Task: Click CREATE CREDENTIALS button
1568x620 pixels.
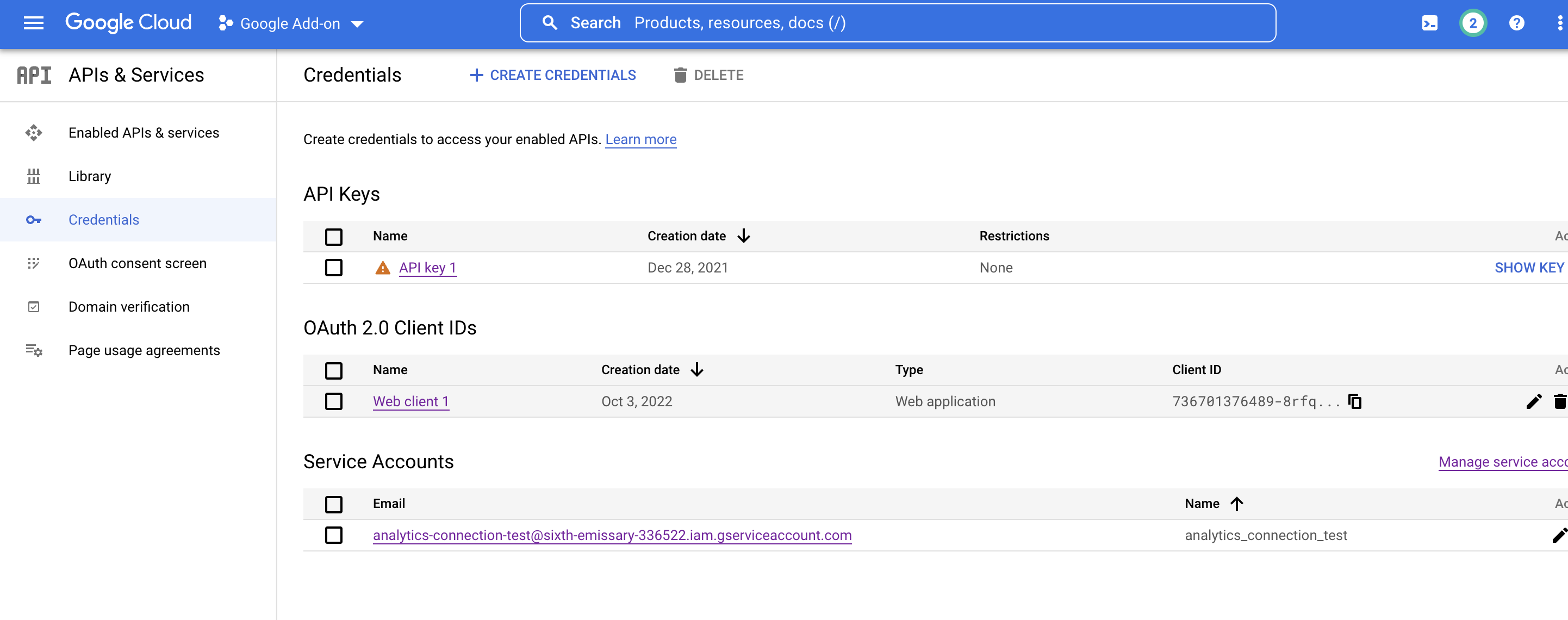Action: 553,75
